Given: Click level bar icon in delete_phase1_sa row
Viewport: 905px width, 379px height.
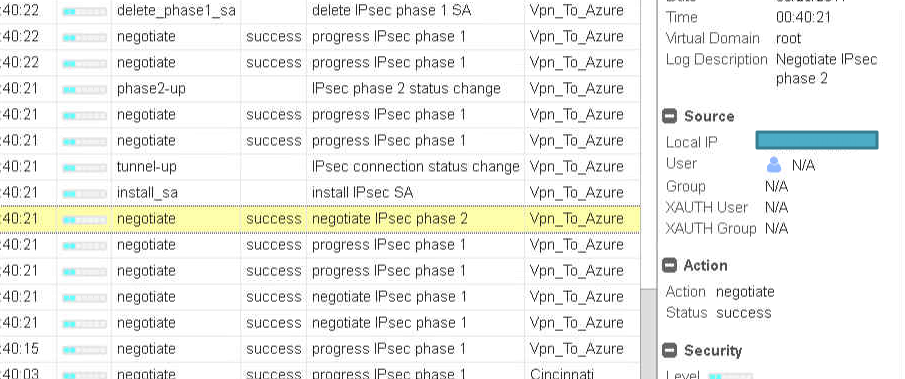Looking at the screenshot, I should pyautogui.click(x=84, y=12).
